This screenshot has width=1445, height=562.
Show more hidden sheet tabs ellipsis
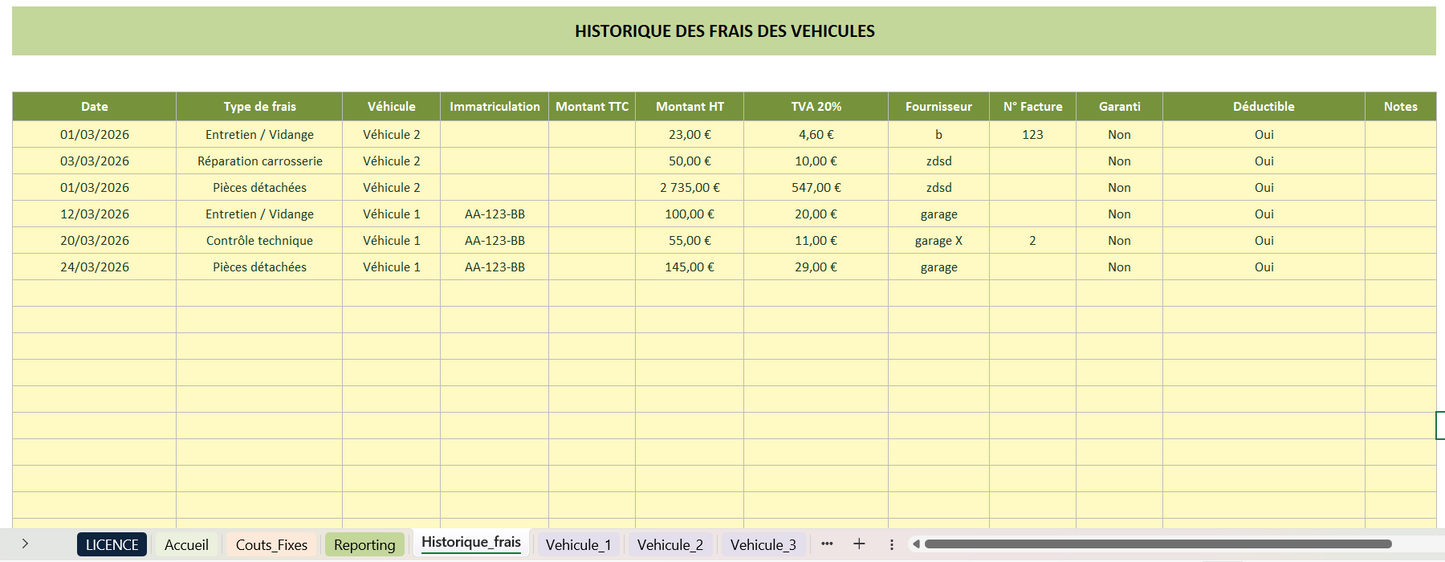[827, 544]
